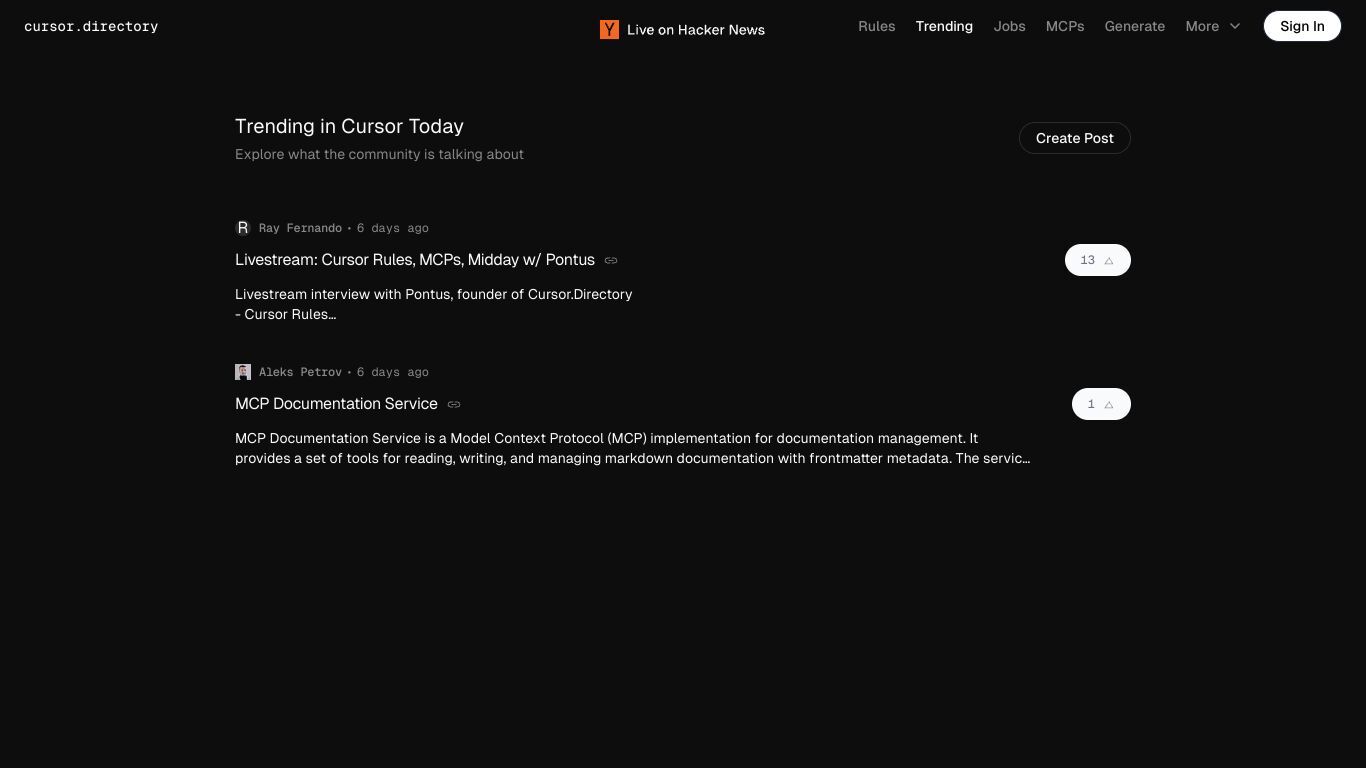Screen dimensions: 1366x768
Task: Open link icon beside MCP Documentation Service
Action: click(454, 404)
